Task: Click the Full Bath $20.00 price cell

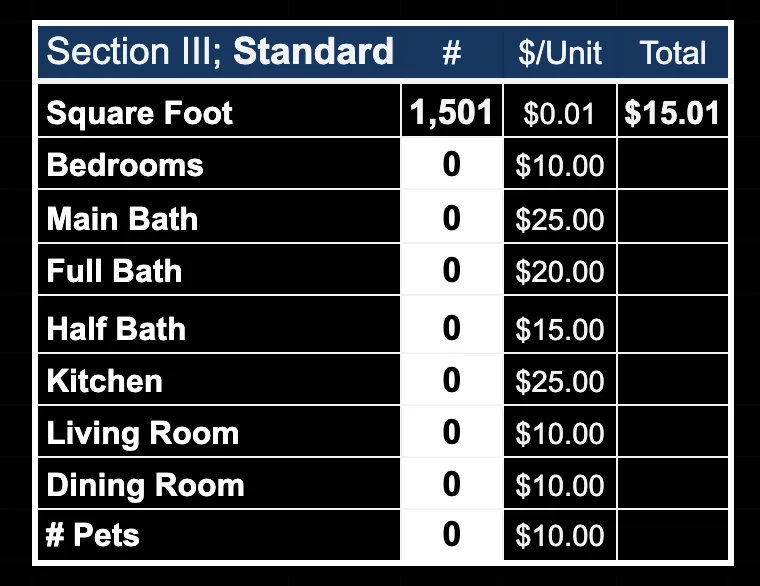Action: click(x=560, y=269)
